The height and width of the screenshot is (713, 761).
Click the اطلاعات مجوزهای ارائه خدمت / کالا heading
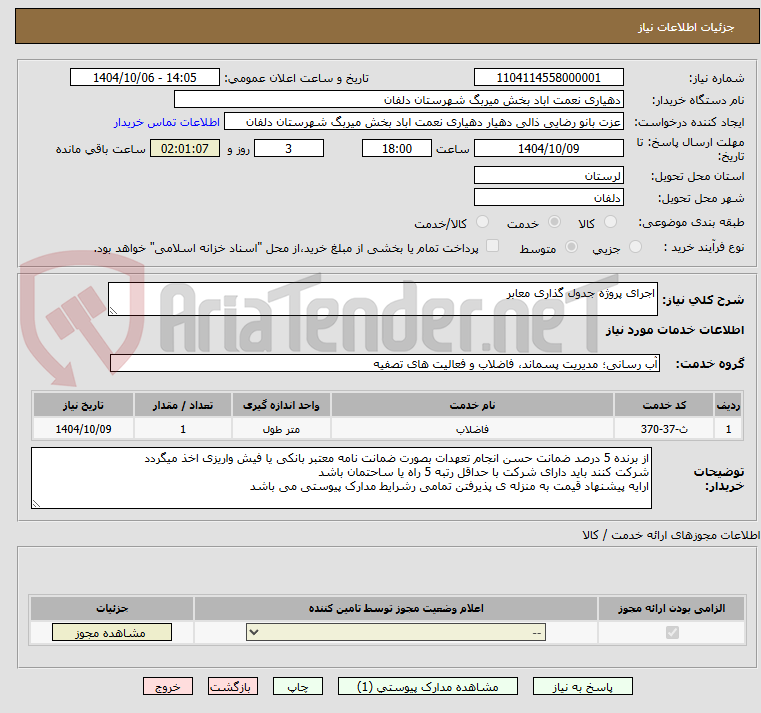[671, 535]
